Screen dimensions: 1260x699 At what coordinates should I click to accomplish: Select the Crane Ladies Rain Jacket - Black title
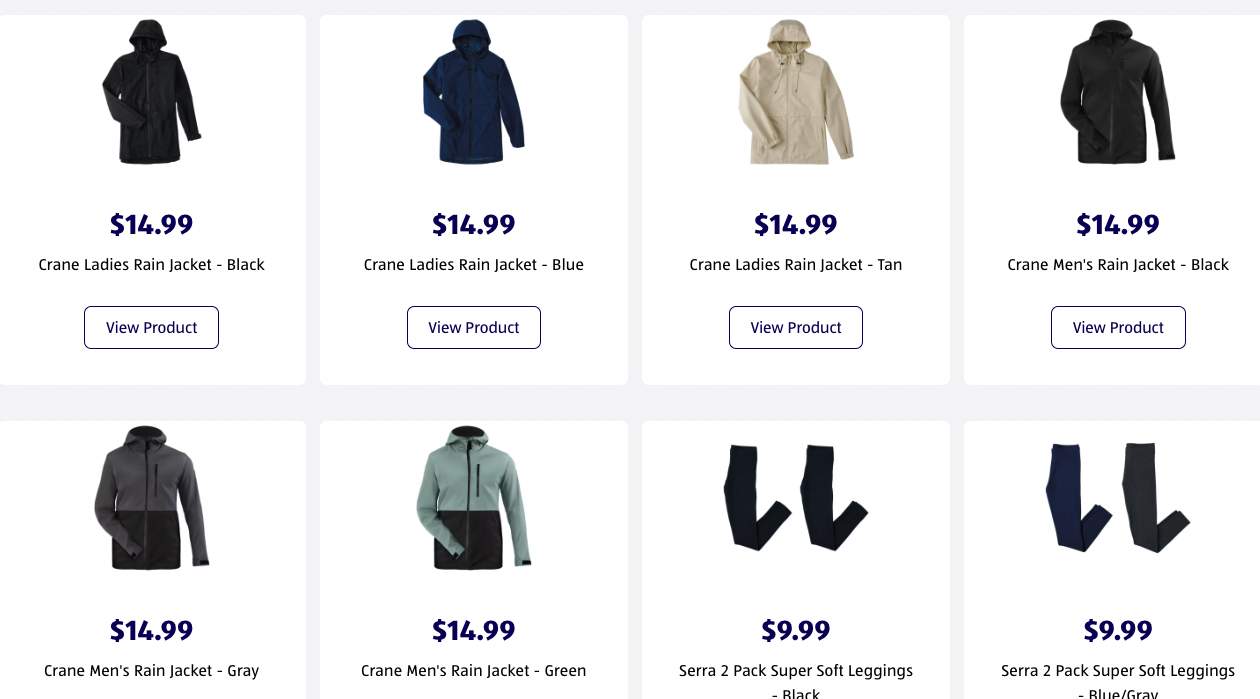(151, 265)
